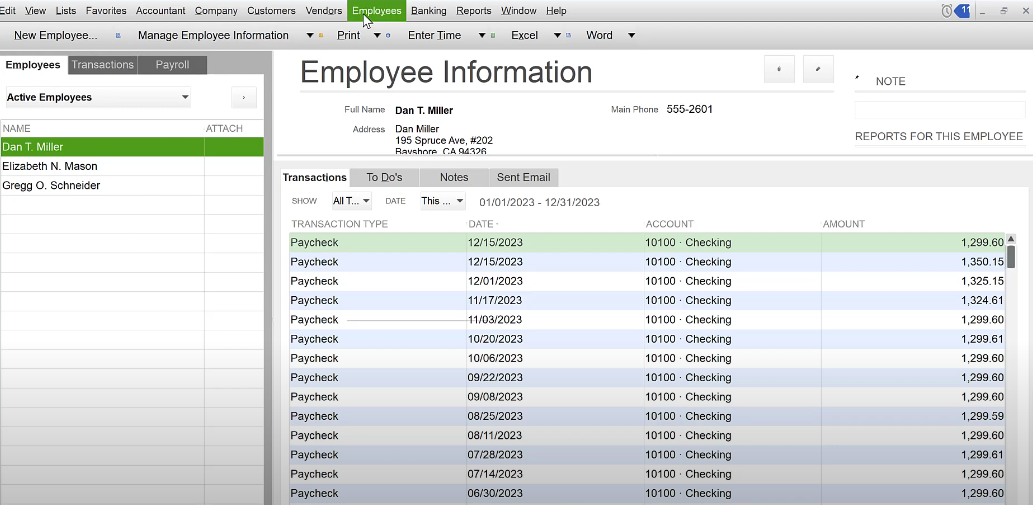Click the attach file button beside Employee Information
Image resolution: width=1033 pixels, height=505 pixels.
pos(779,69)
